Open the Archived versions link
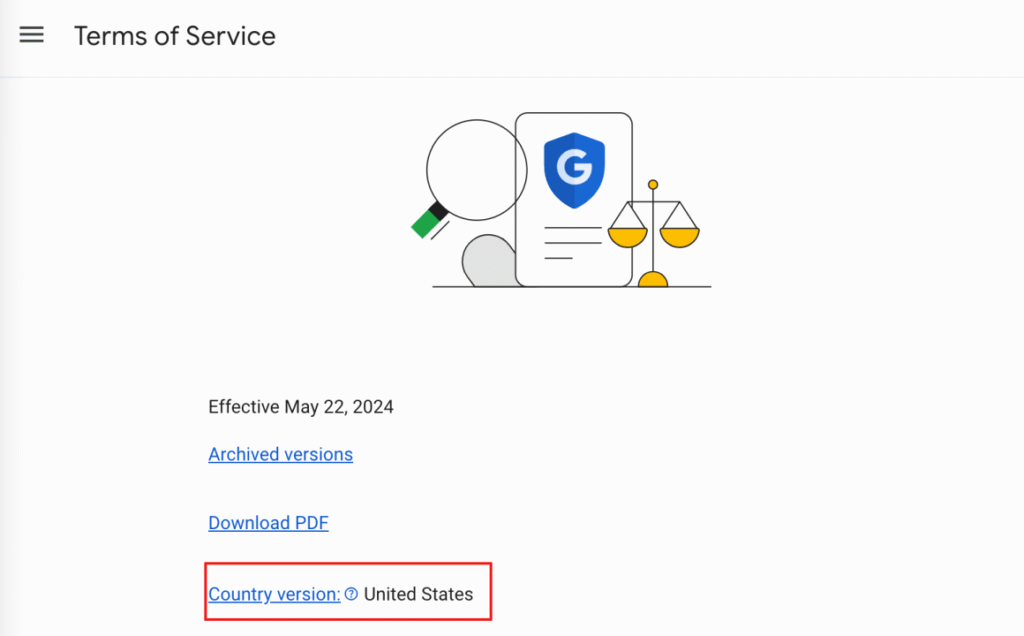 [280, 454]
